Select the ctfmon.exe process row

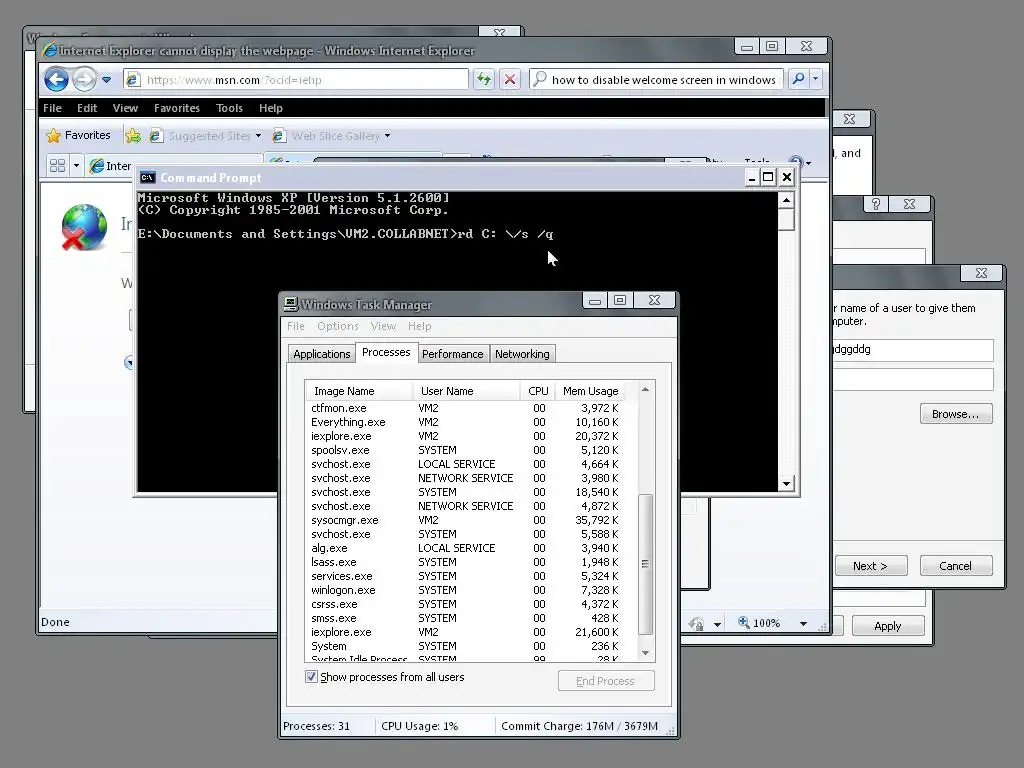tap(465, 408)
